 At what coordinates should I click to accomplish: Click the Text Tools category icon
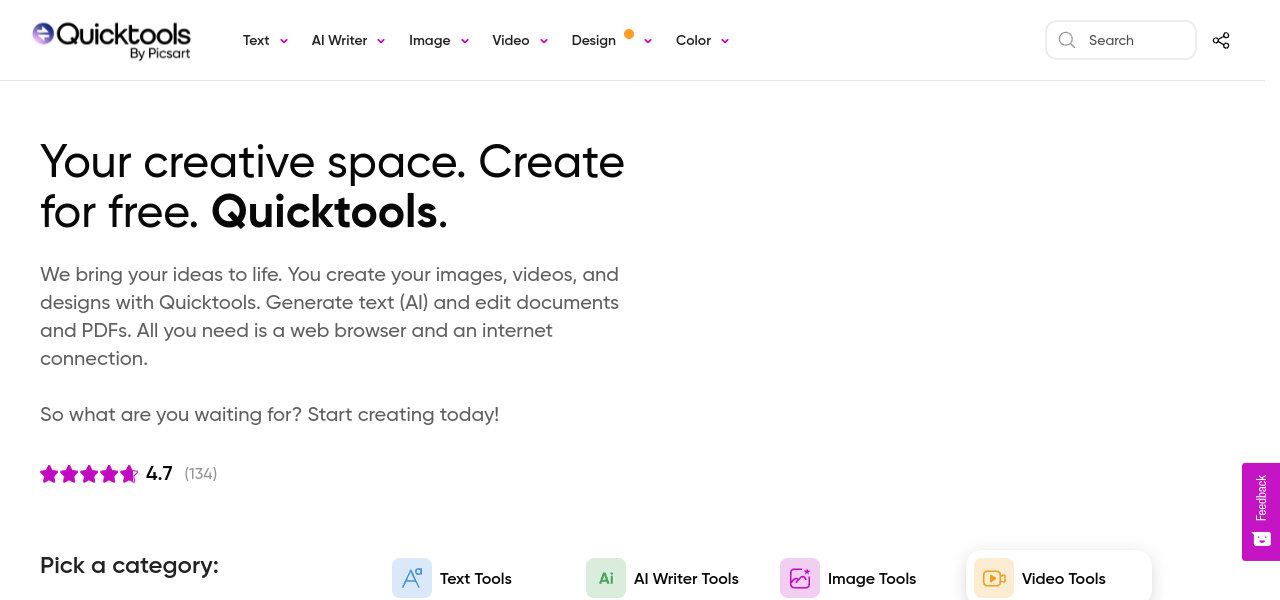click(412, 578)
